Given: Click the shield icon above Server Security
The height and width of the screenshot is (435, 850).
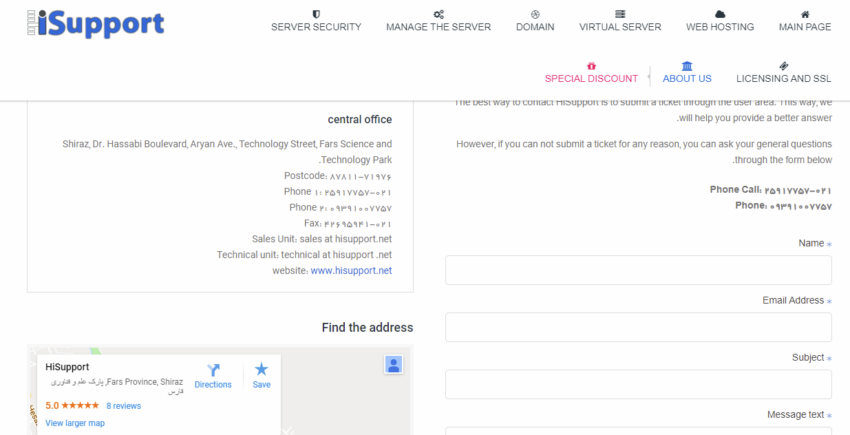Looking at the screenshot, I should pyautogui.click(x=316, y=14).
